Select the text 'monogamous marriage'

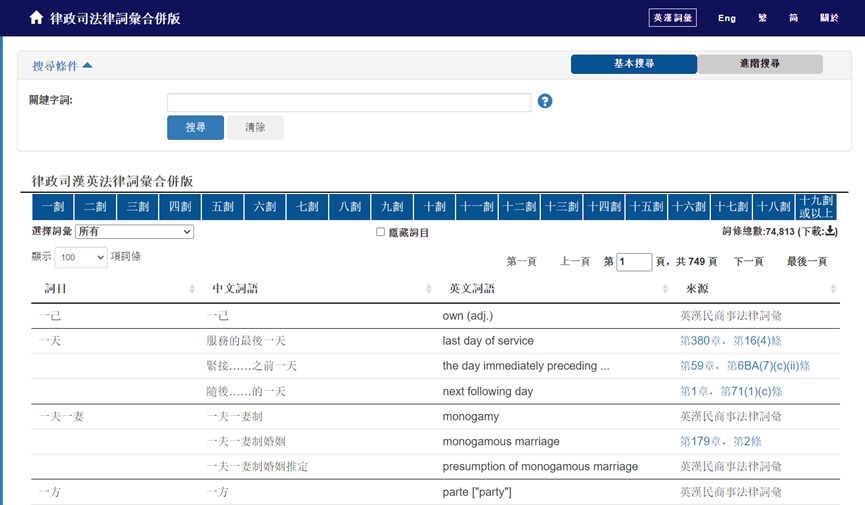(501, 442)
